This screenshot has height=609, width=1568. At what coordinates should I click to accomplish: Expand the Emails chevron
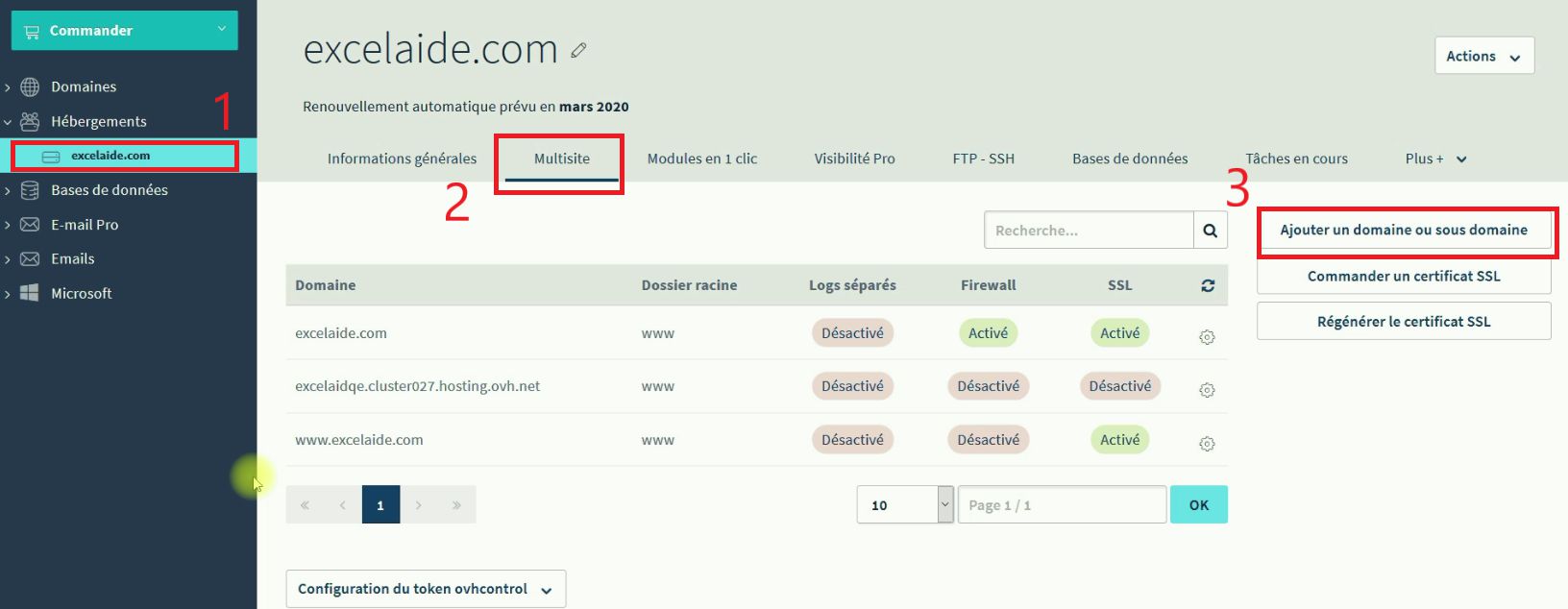[x=8, y=259]
